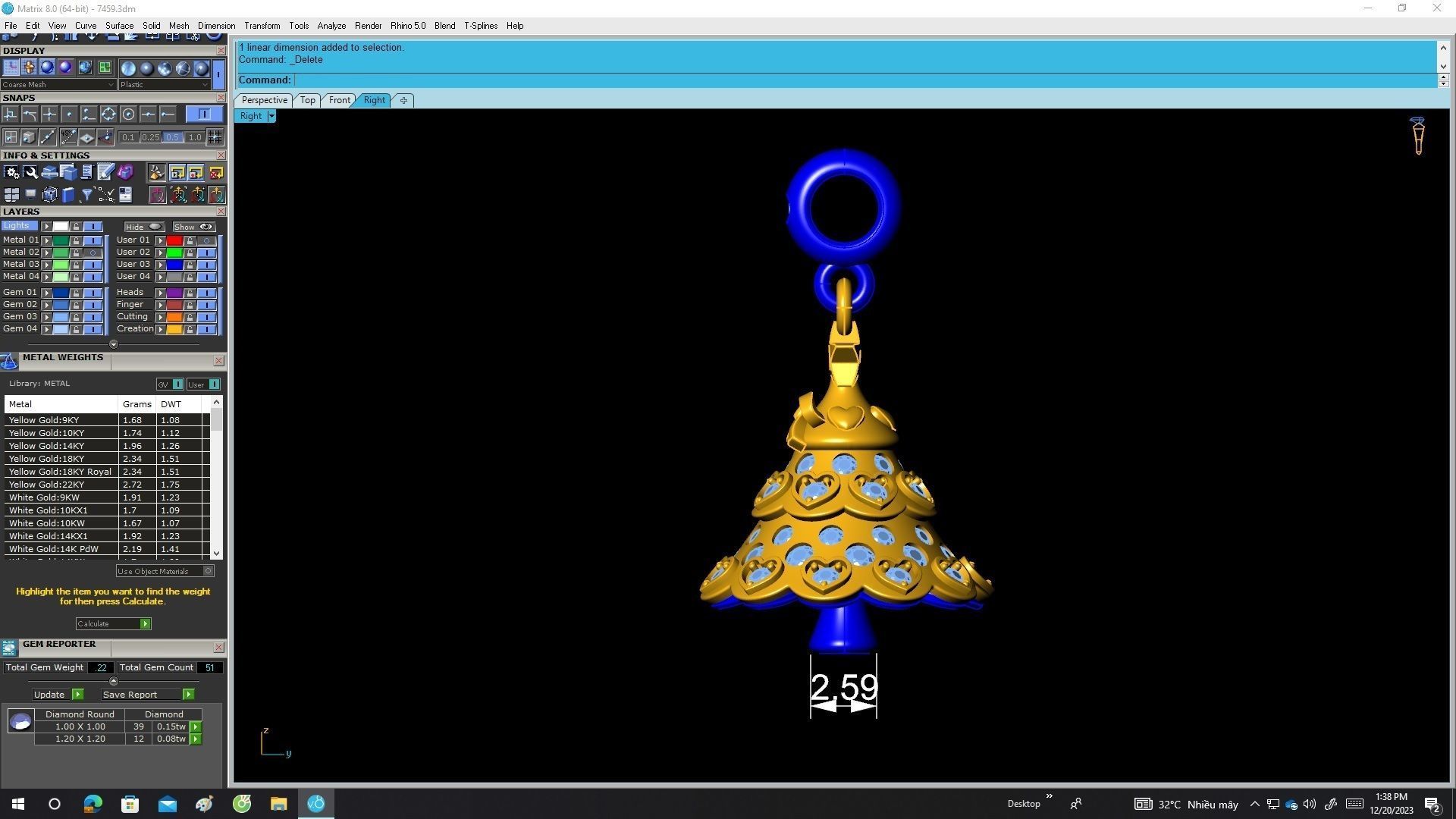Open File Explorer from the taskbar
Image resolution: width=1456 pixels, height=819 pixels.
[278, 804]
